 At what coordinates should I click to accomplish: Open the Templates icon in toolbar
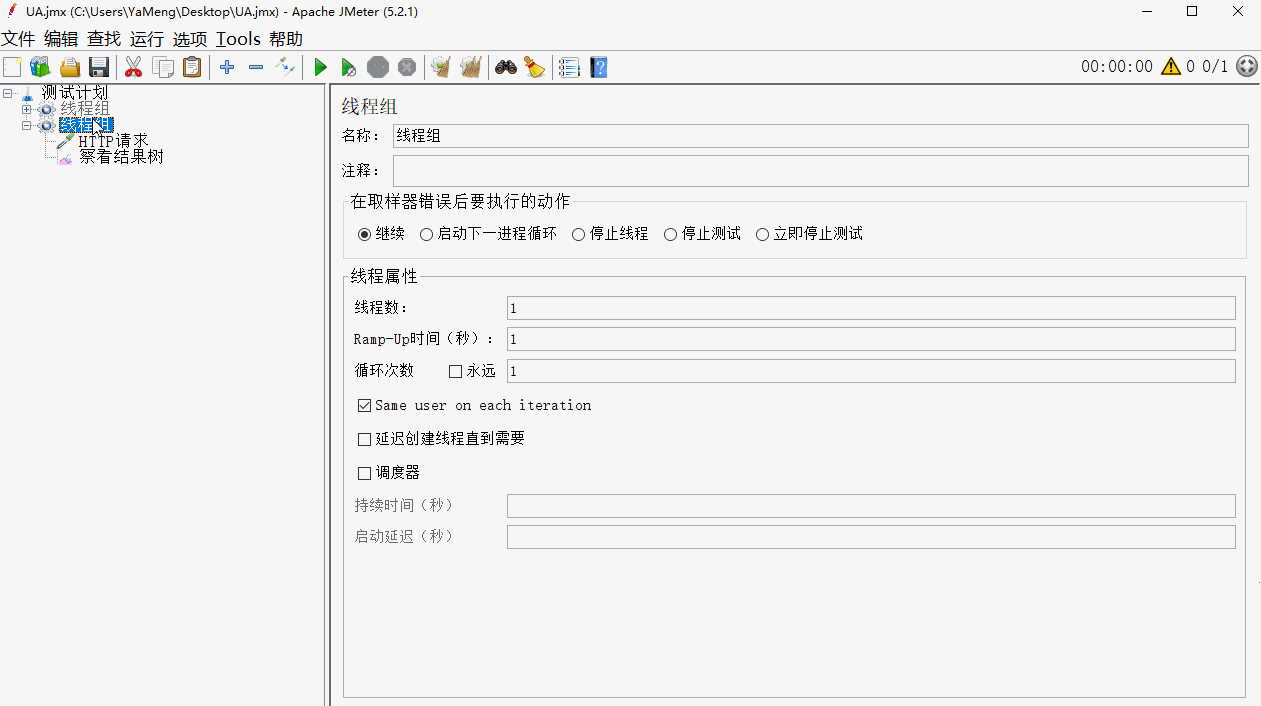click(x=40, y=67)
